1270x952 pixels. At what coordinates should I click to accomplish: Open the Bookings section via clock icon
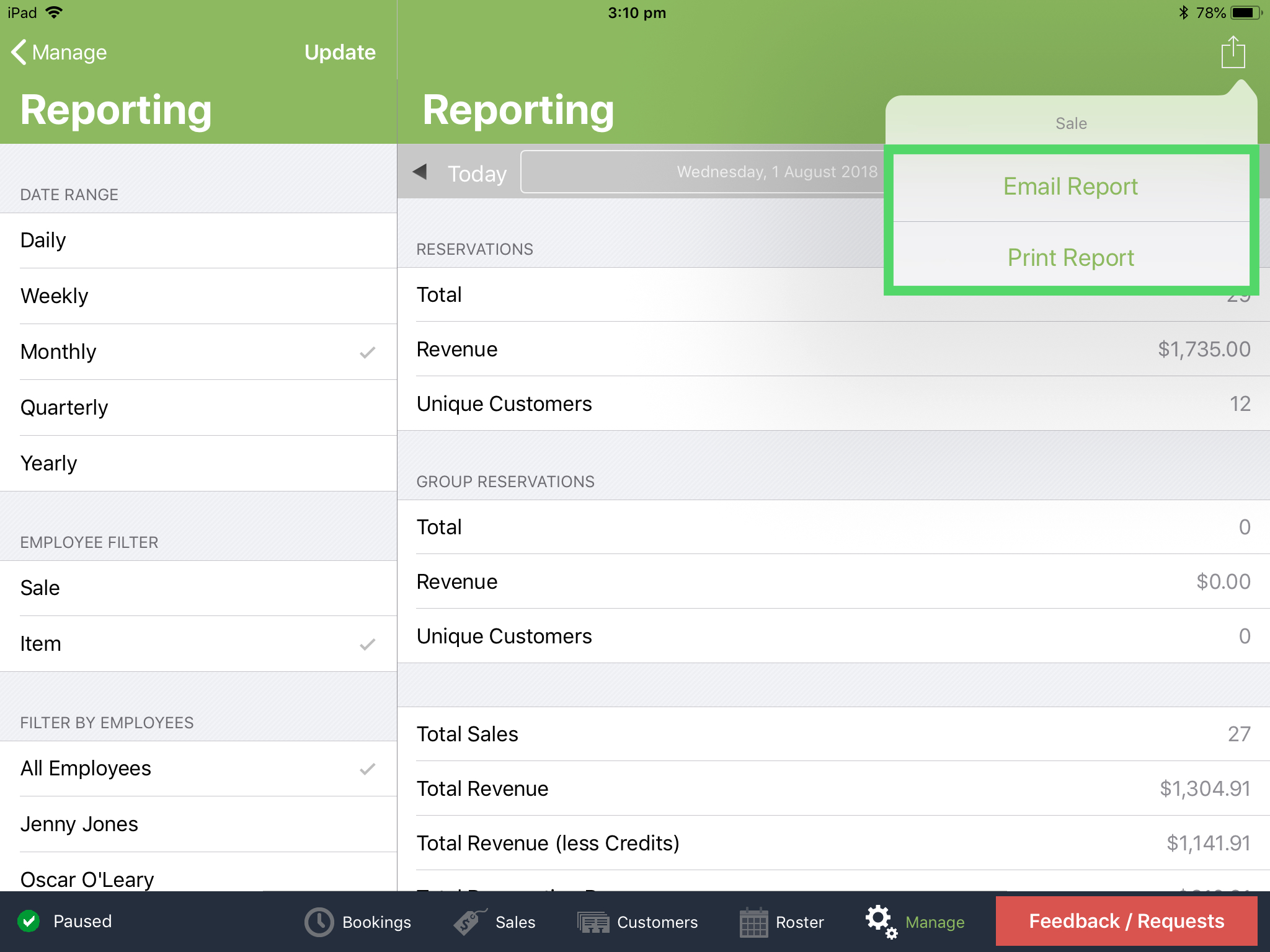pyautogui.click(x=317, y=922)
